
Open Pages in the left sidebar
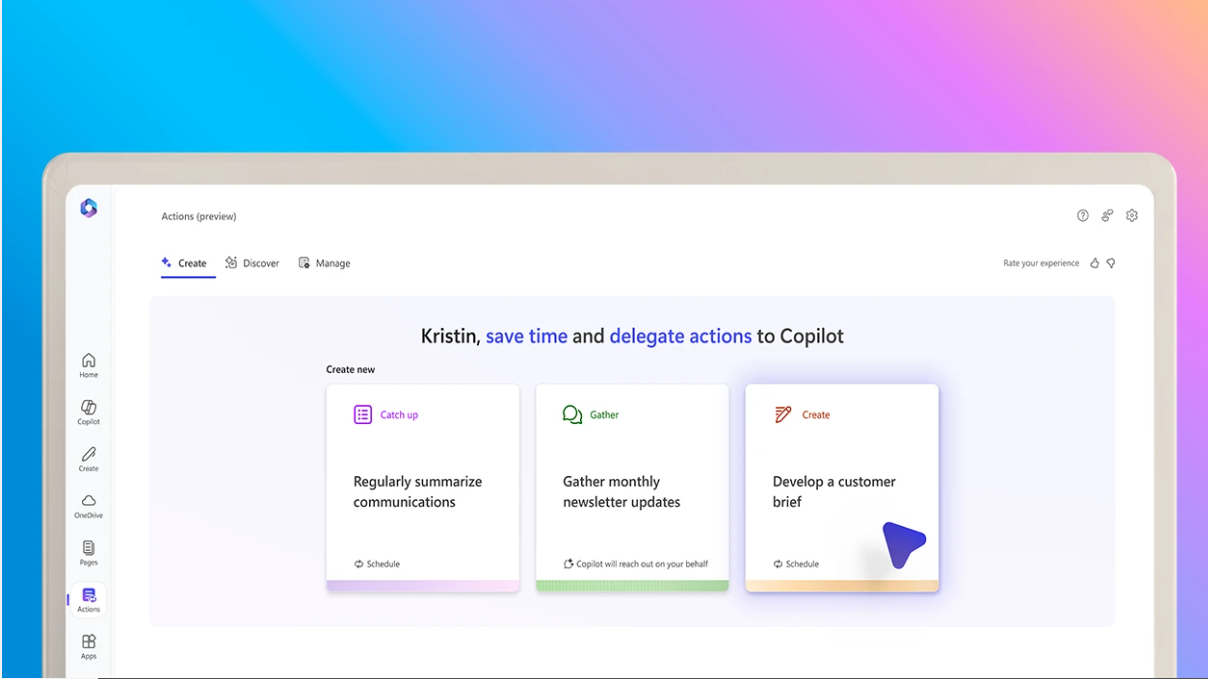(89, 551)
